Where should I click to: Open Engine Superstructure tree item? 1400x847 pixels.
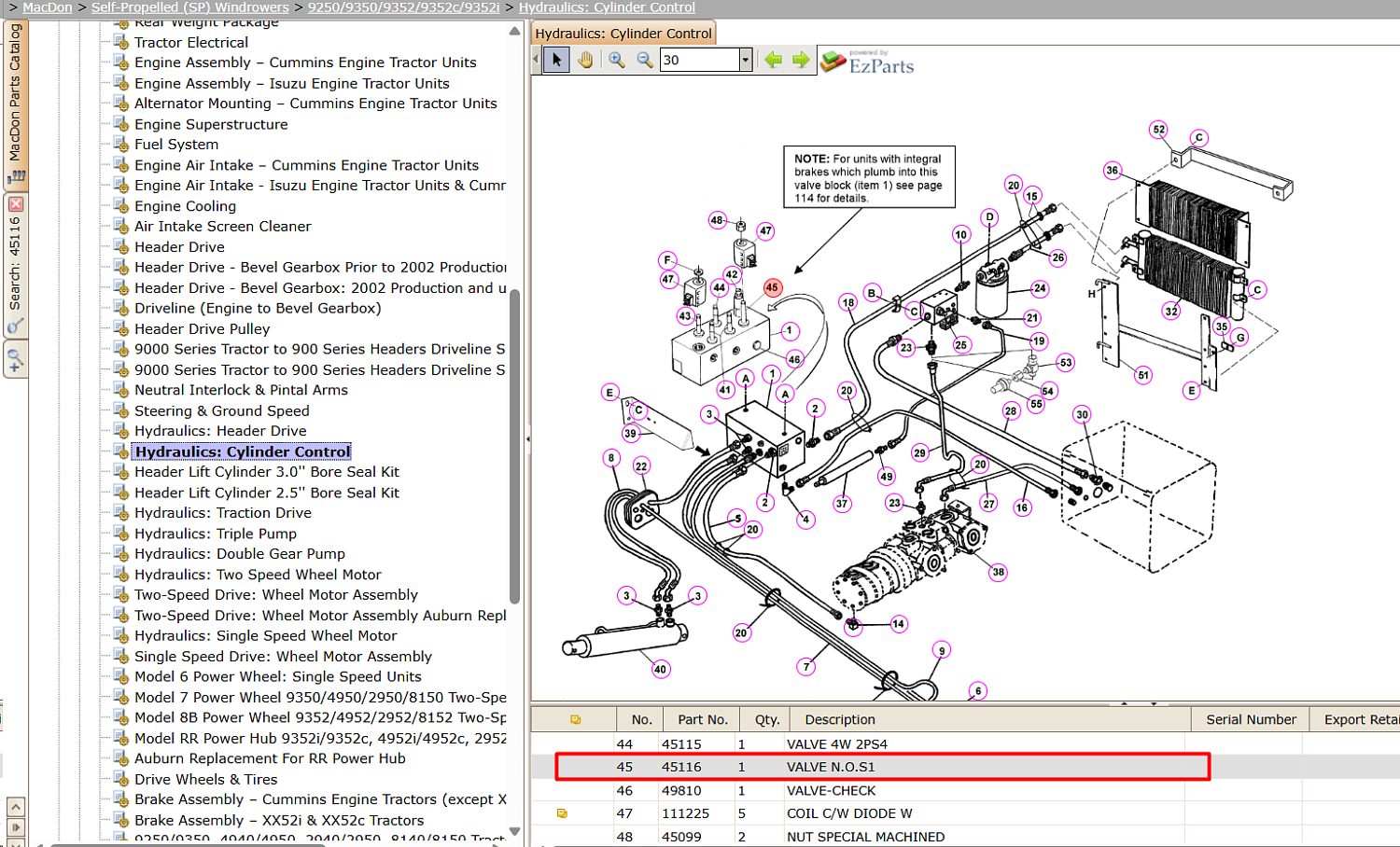211,124
